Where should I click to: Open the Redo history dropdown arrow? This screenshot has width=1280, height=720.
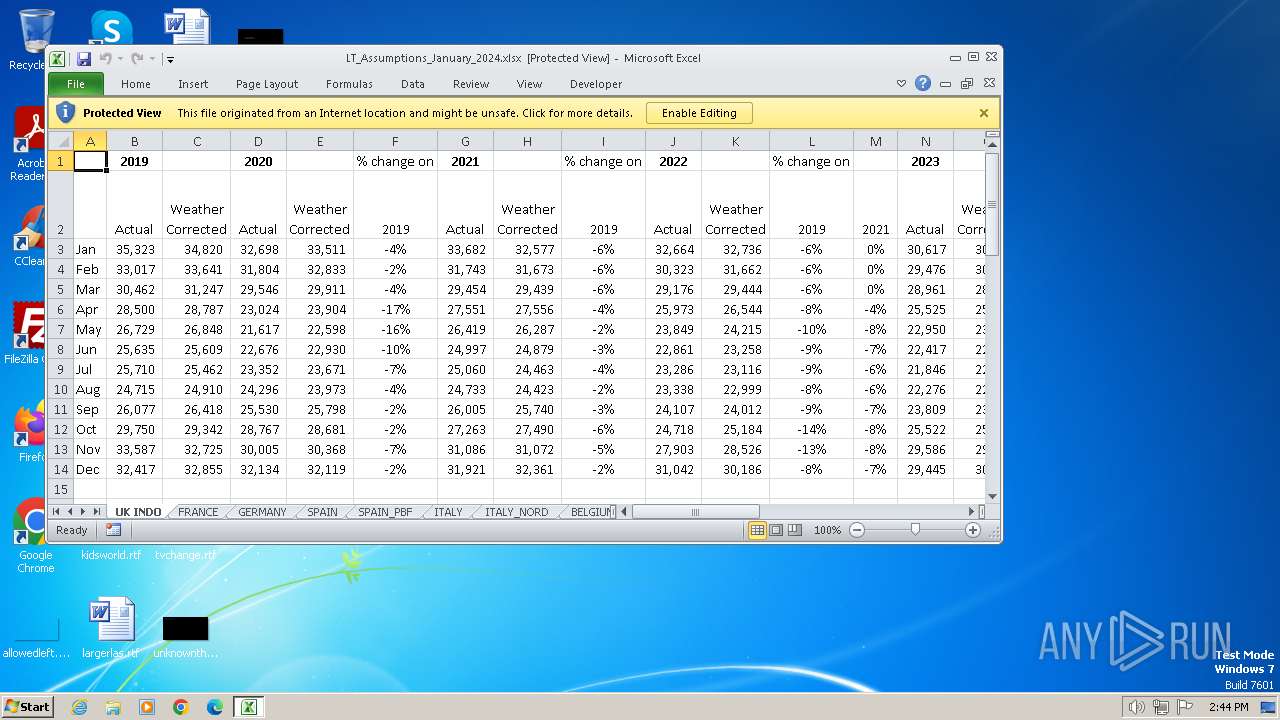tap(152, 59)
